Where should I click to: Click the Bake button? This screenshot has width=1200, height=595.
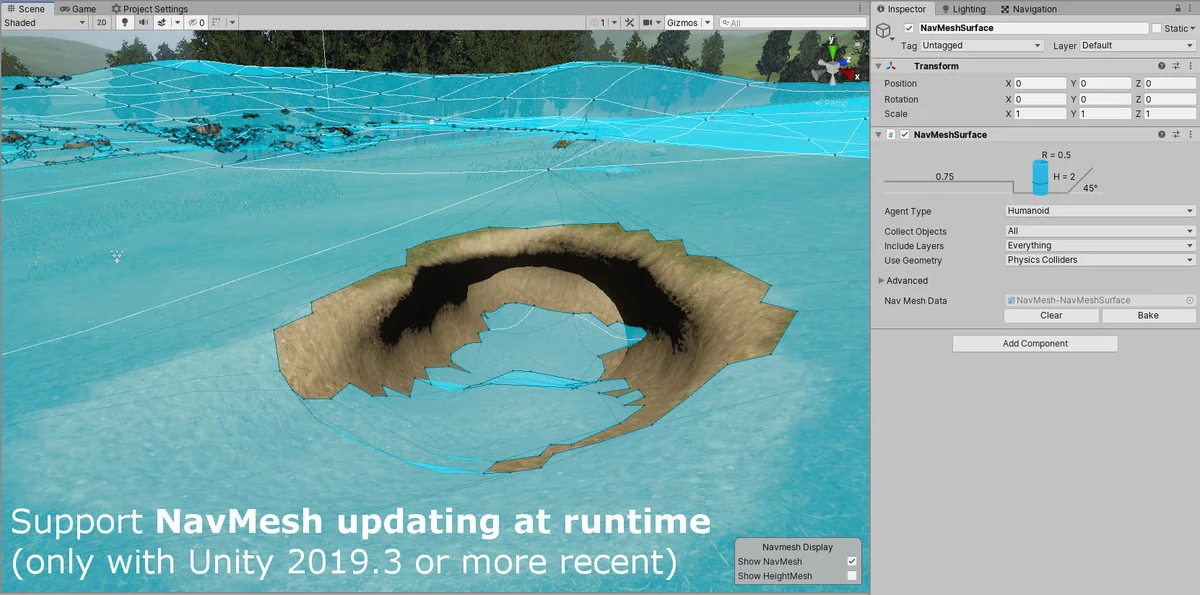[1147, 315]
